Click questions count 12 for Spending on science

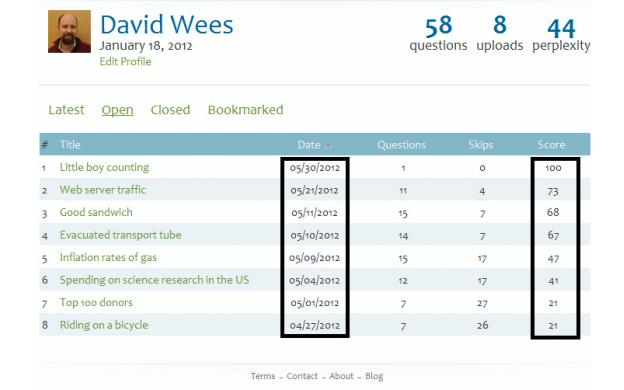(403, 281)
